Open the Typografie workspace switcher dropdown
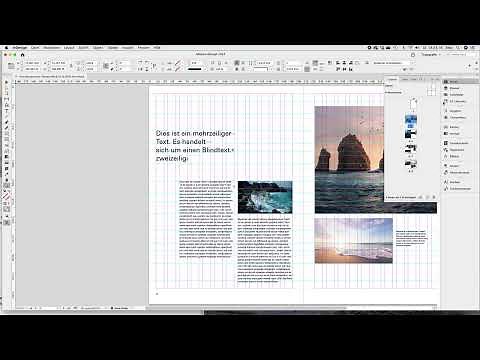This screenshot has width=480, height=360. tap(431, 54)
